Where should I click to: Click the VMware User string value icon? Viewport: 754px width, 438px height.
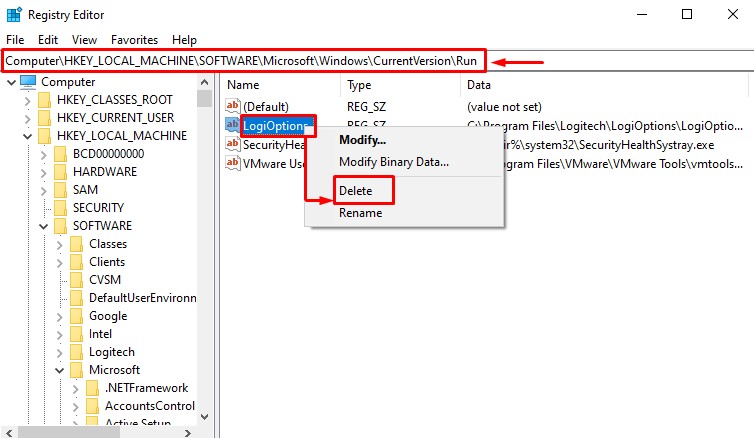tap(233, 163)
